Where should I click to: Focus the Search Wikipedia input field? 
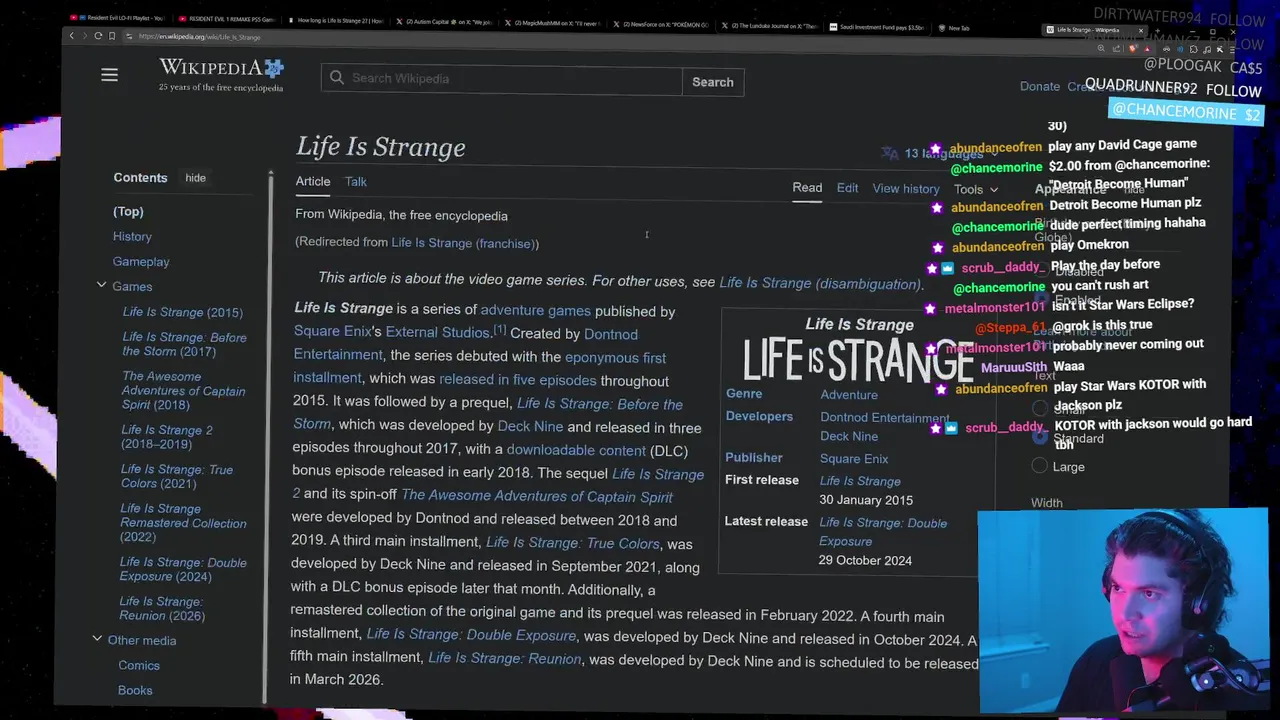pyautogui.click(x=501, y=79)
